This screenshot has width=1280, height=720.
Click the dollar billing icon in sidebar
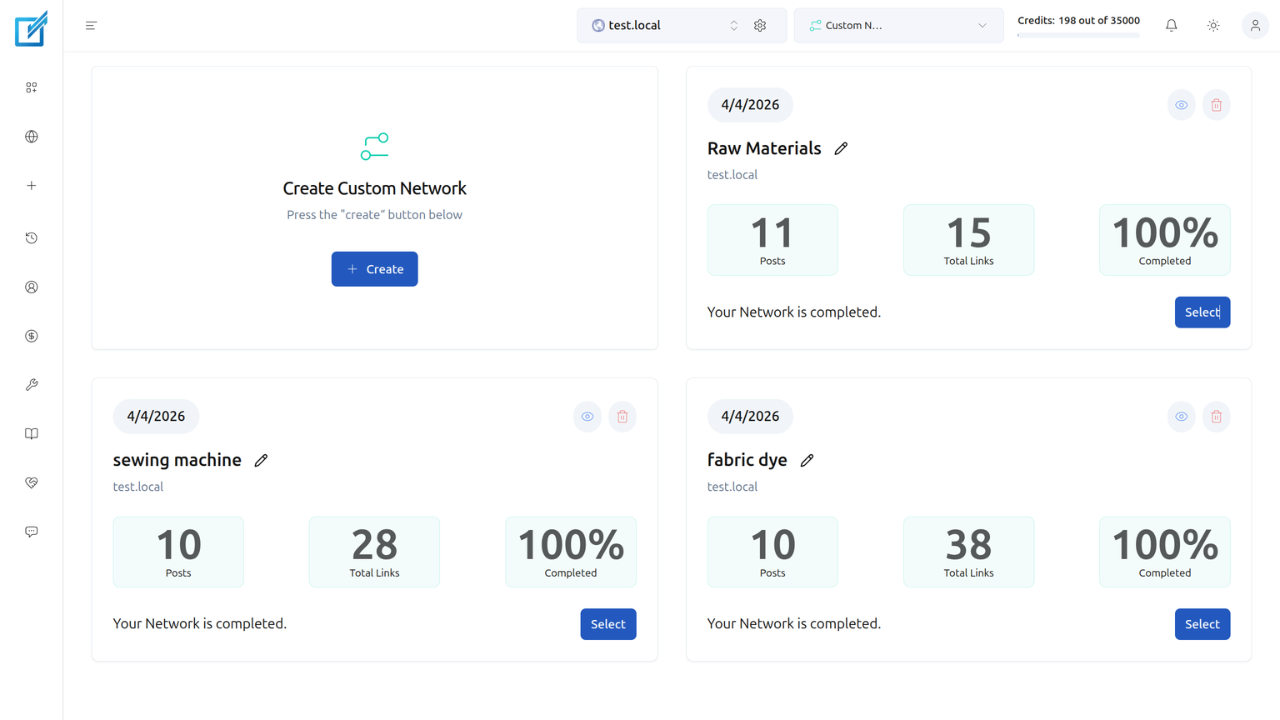[x=31, y=336]
